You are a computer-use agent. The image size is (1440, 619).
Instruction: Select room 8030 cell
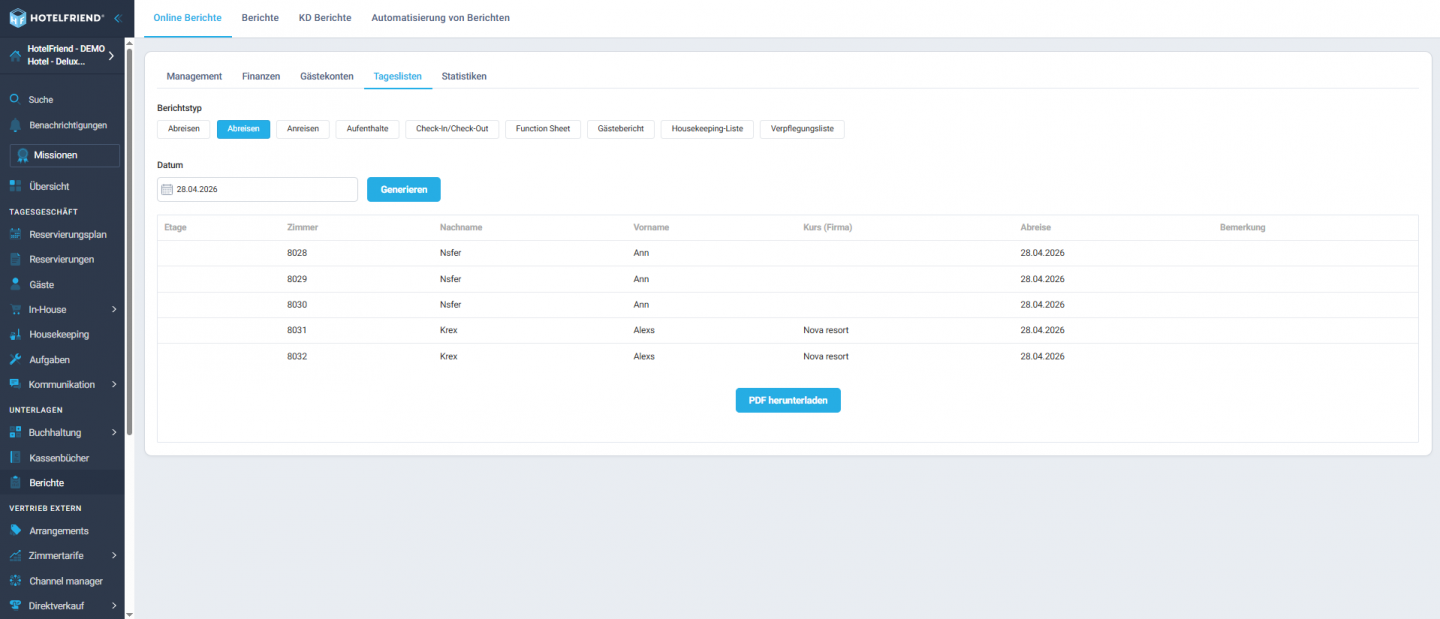click(297, 304)
